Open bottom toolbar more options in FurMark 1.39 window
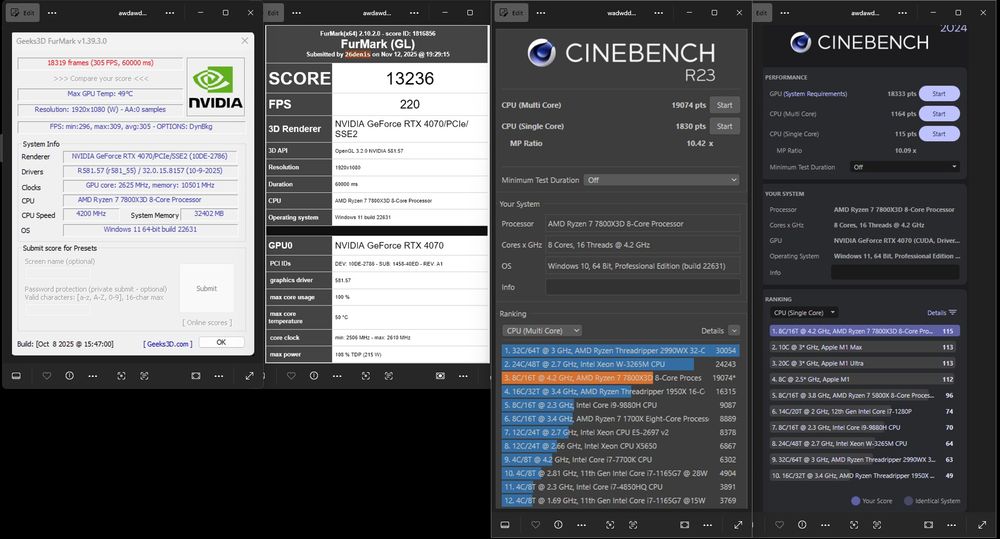 93,376
